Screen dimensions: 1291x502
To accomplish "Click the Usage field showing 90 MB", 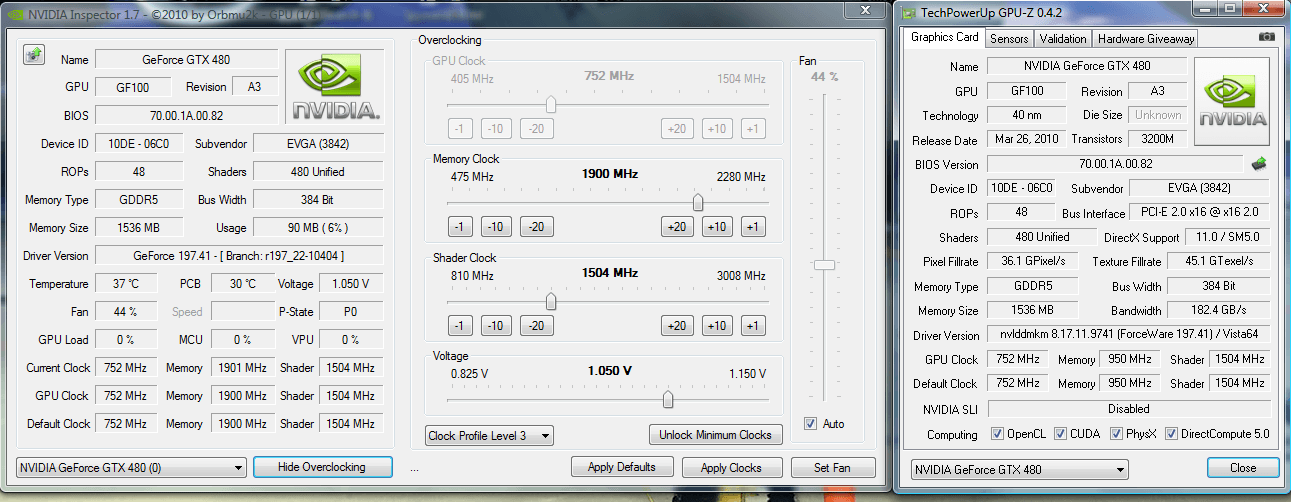I will (x=318, y=227).
